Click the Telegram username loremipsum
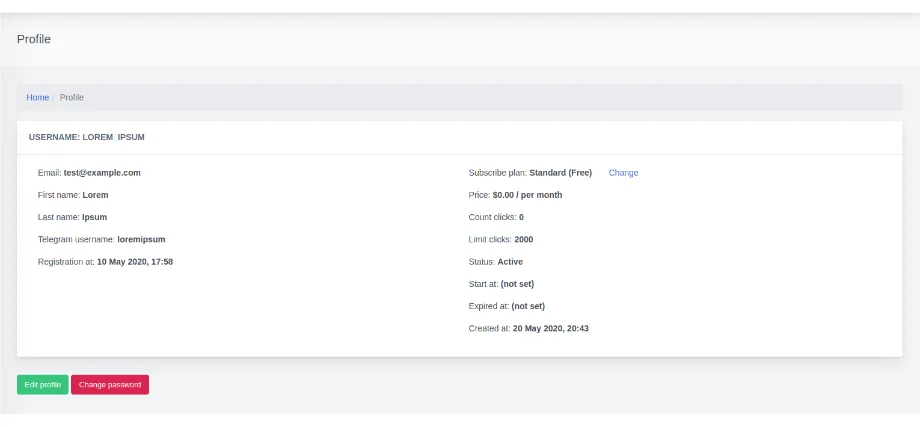 coord(141,240)
